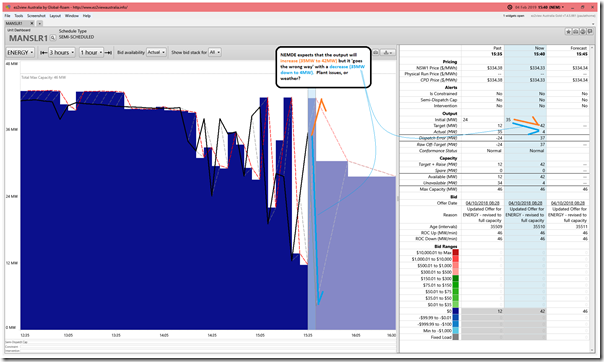The image size is (604, 362).
Task: Open the Screenshot menu
Action: 36,16
